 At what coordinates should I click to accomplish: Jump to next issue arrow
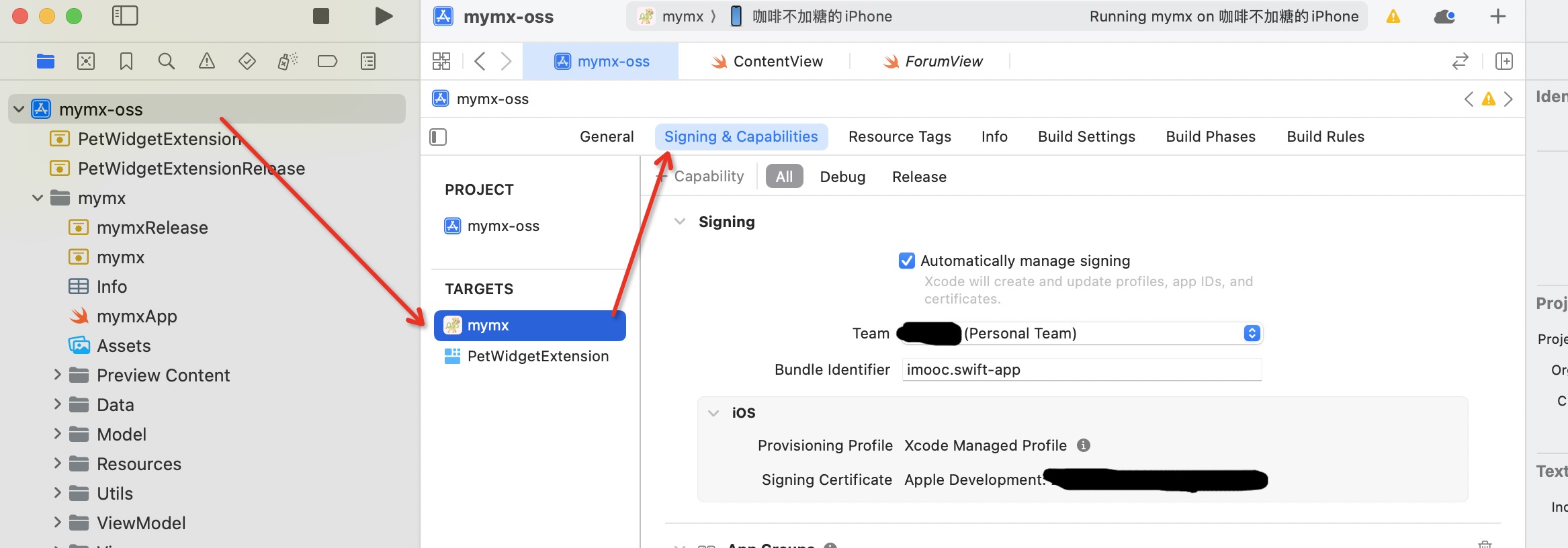click(x=1508, y=99)
